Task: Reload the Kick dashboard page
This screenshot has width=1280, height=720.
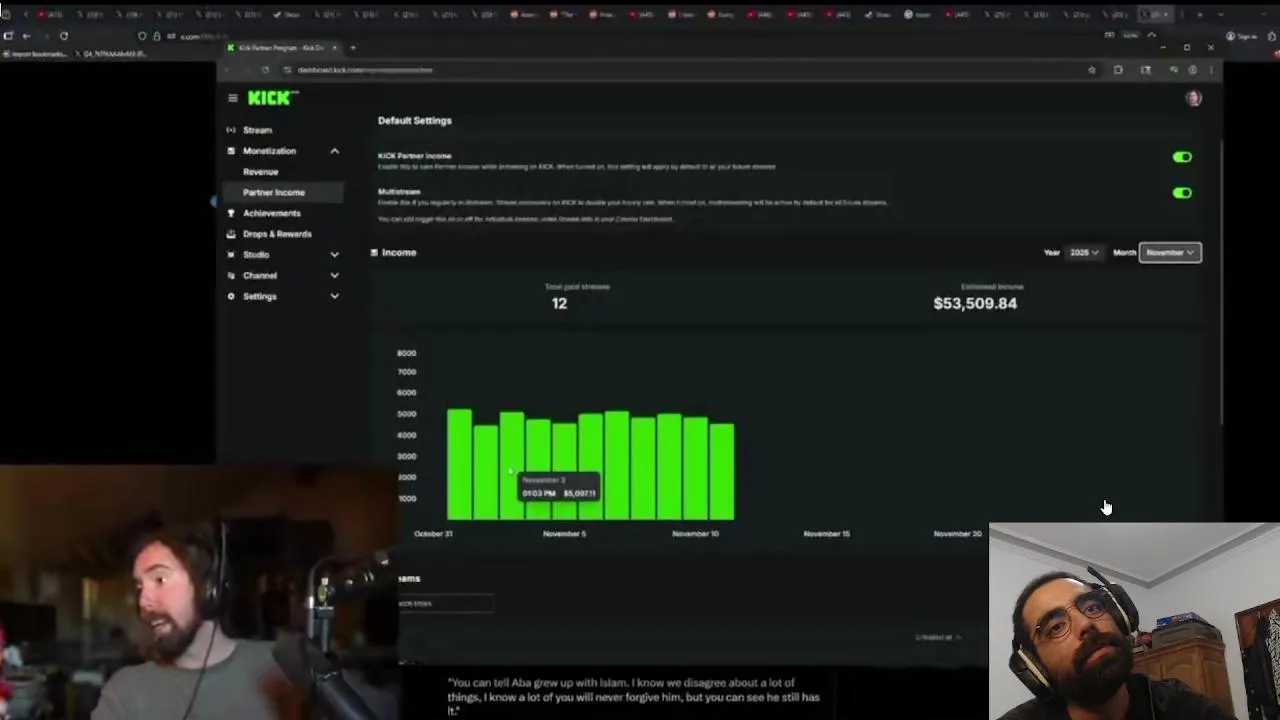Action: 265,70
